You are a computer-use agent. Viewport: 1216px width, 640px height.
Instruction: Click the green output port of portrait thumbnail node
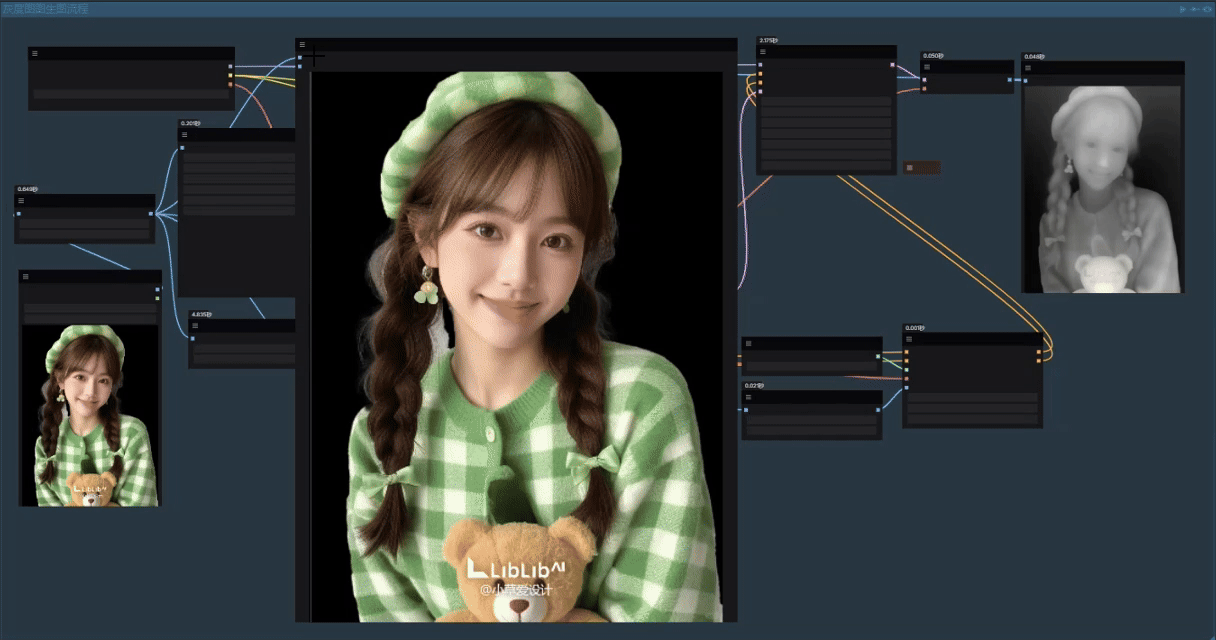click(x=158, y=298)
